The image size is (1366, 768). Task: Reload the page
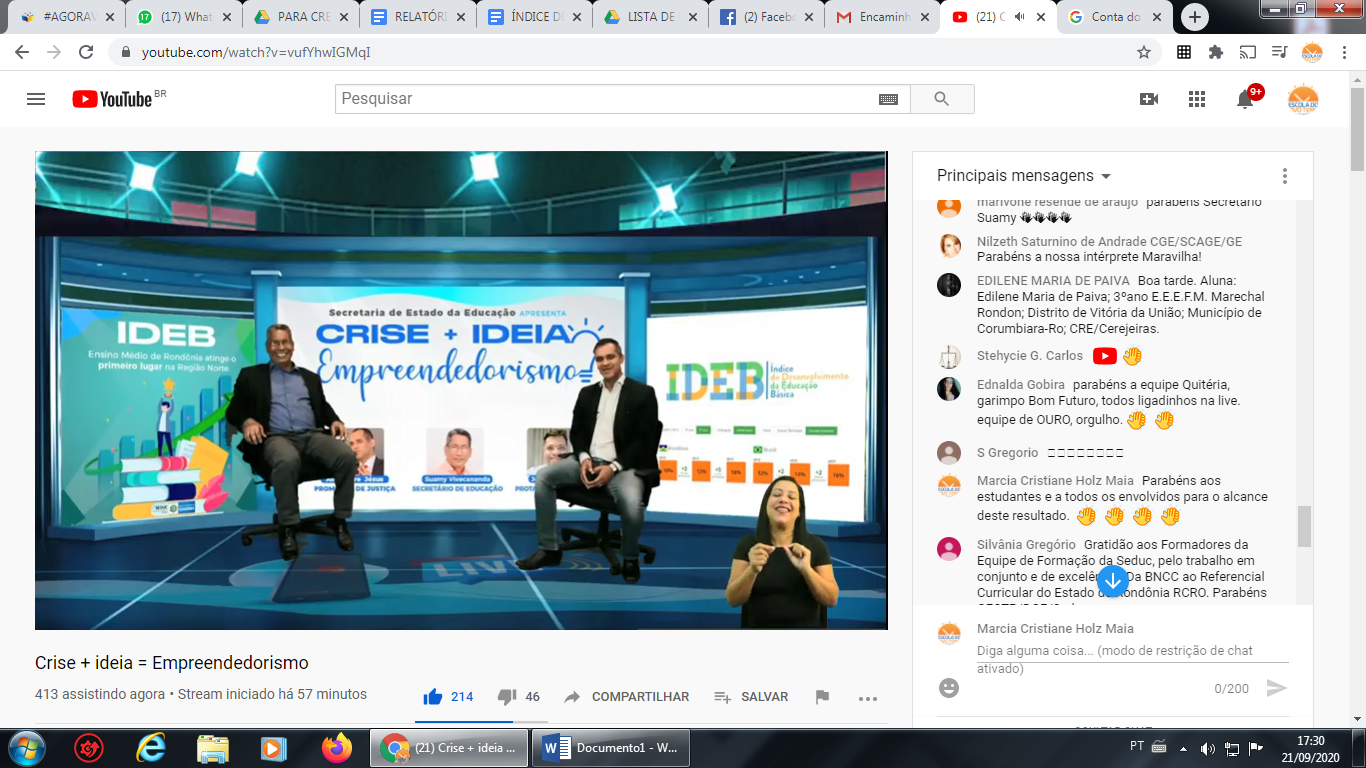pos(86,52)
